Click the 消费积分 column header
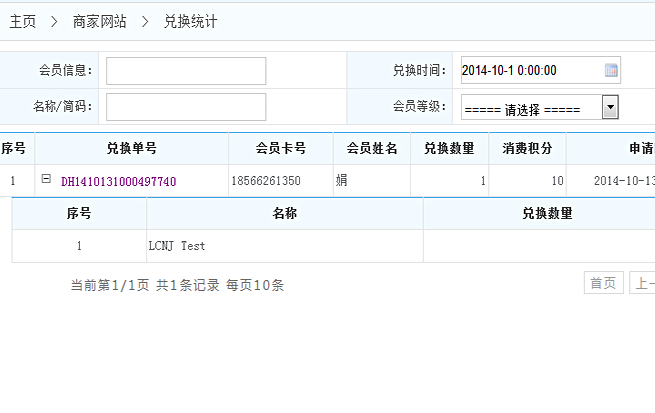Viewport: 655px width, 413px height. click(527, 149)
